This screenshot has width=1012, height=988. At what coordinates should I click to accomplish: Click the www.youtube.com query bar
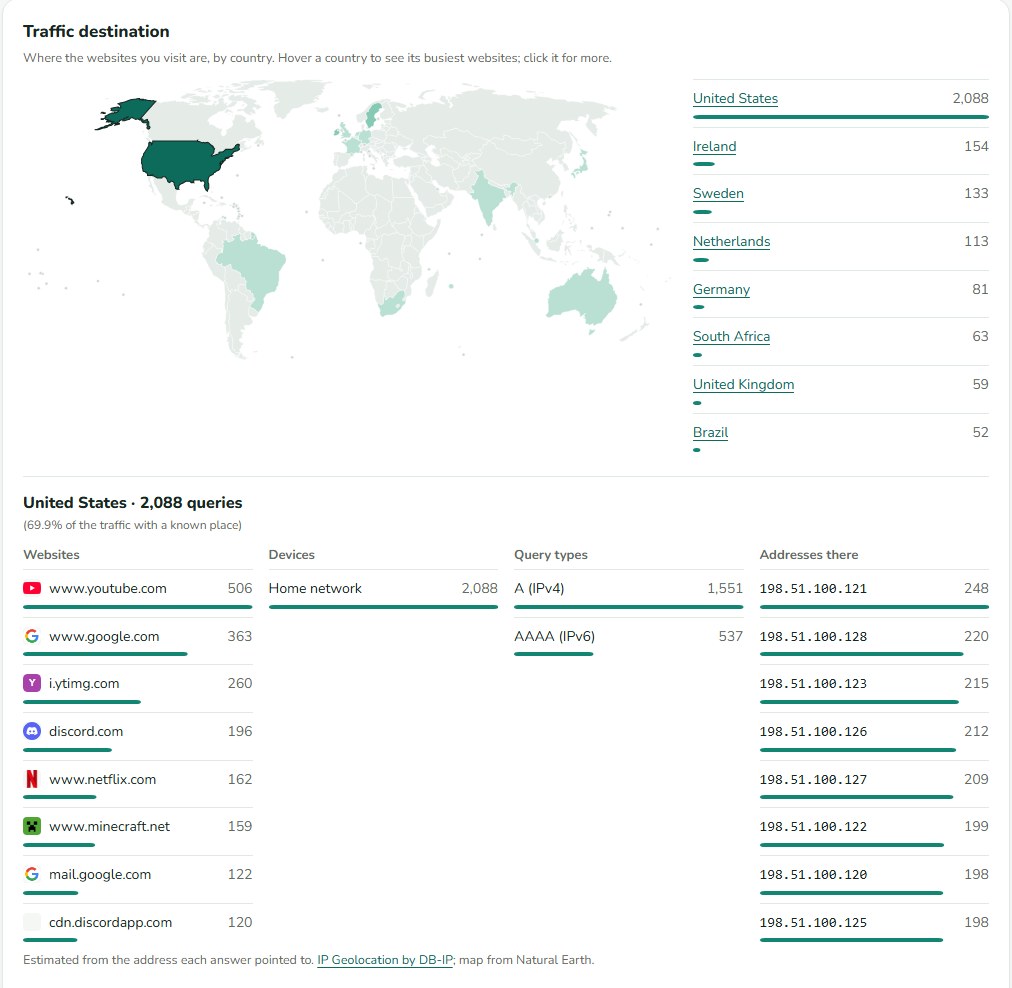click(x=137, y=607)
